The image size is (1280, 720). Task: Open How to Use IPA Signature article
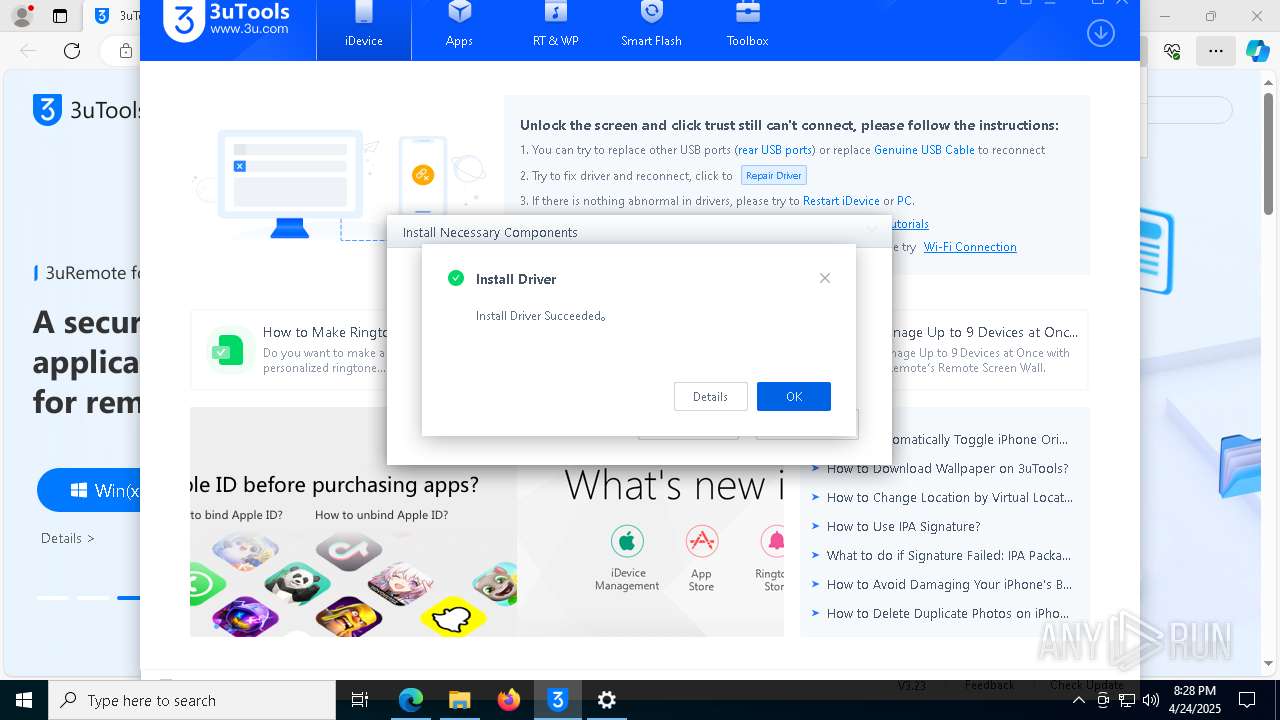(903, 526)
